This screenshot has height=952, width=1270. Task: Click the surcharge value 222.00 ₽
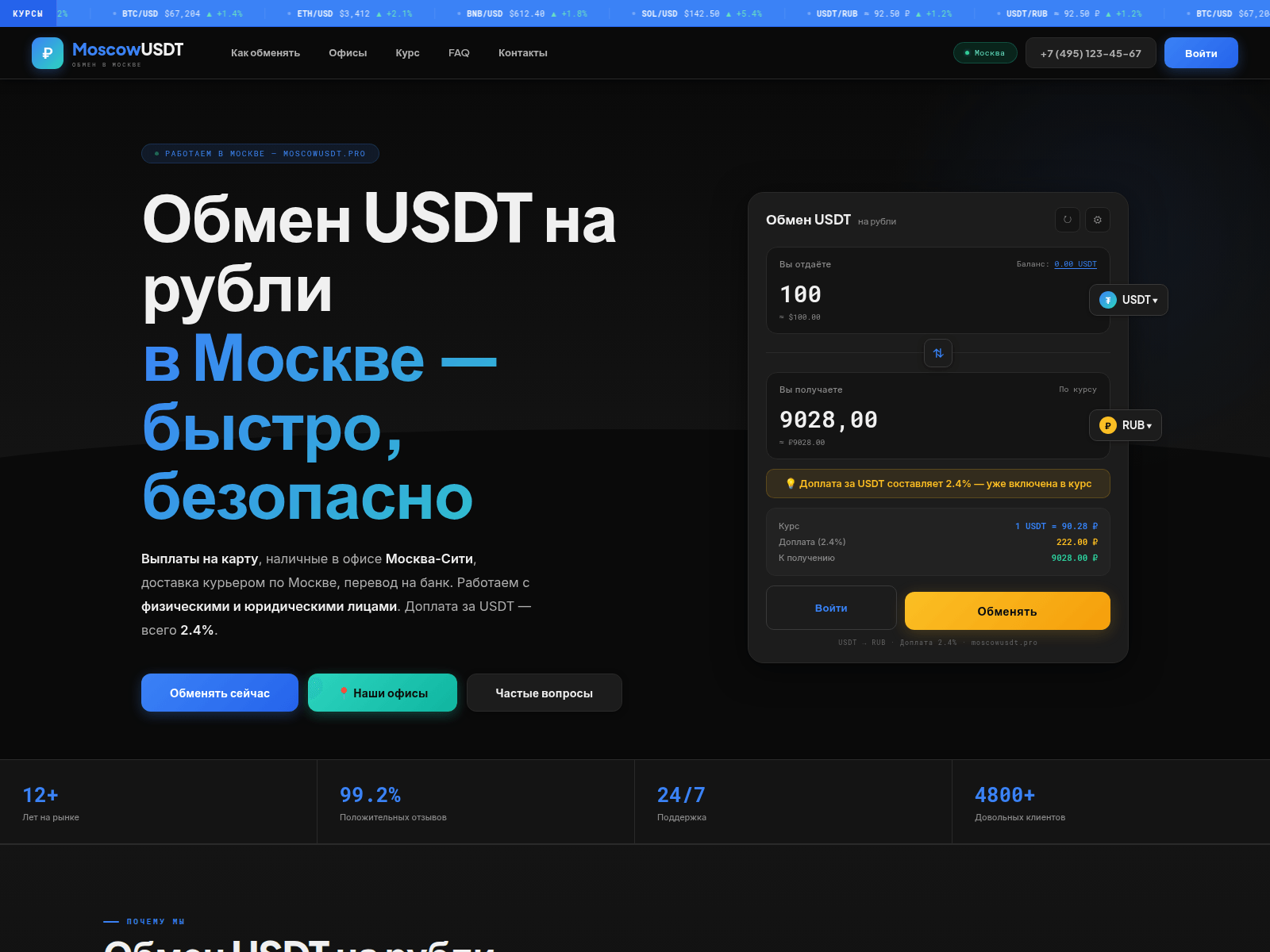(x=1077, y=542)
